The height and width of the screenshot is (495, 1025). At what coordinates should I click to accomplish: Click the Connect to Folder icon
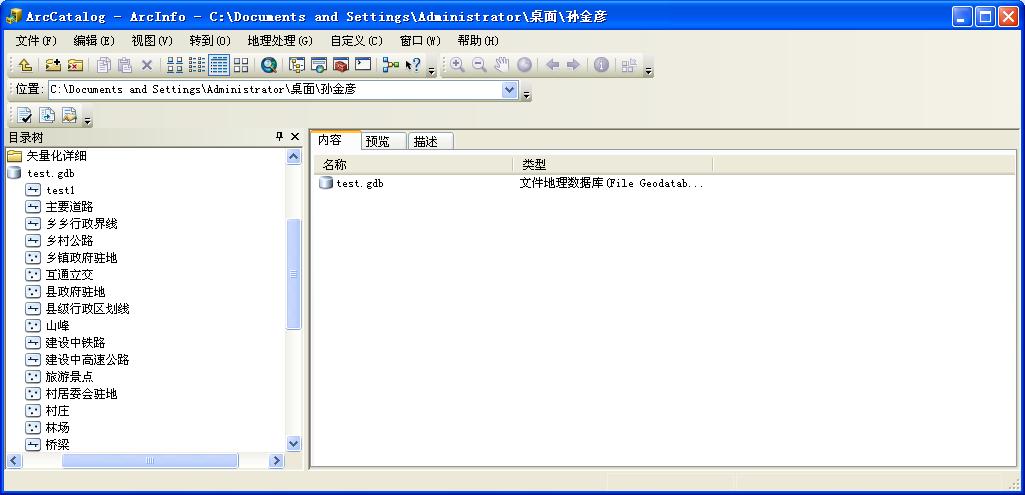(x=53, y=65)
